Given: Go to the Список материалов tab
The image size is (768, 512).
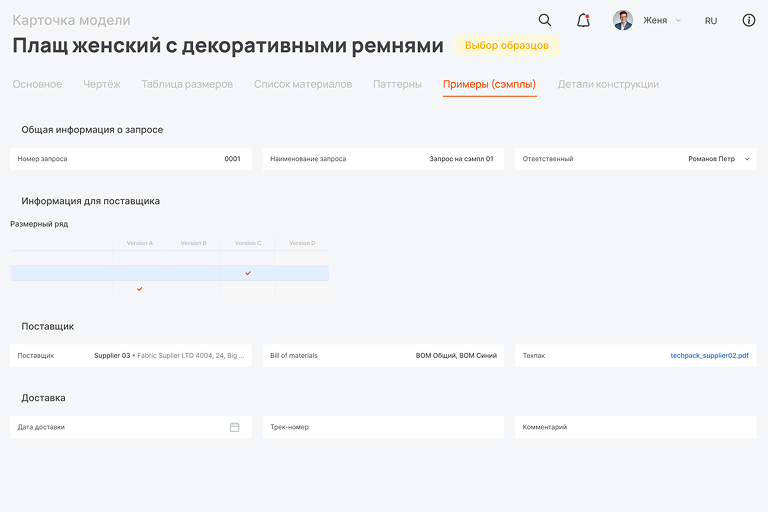Looking at the screenshot, I should pos(303,84).
